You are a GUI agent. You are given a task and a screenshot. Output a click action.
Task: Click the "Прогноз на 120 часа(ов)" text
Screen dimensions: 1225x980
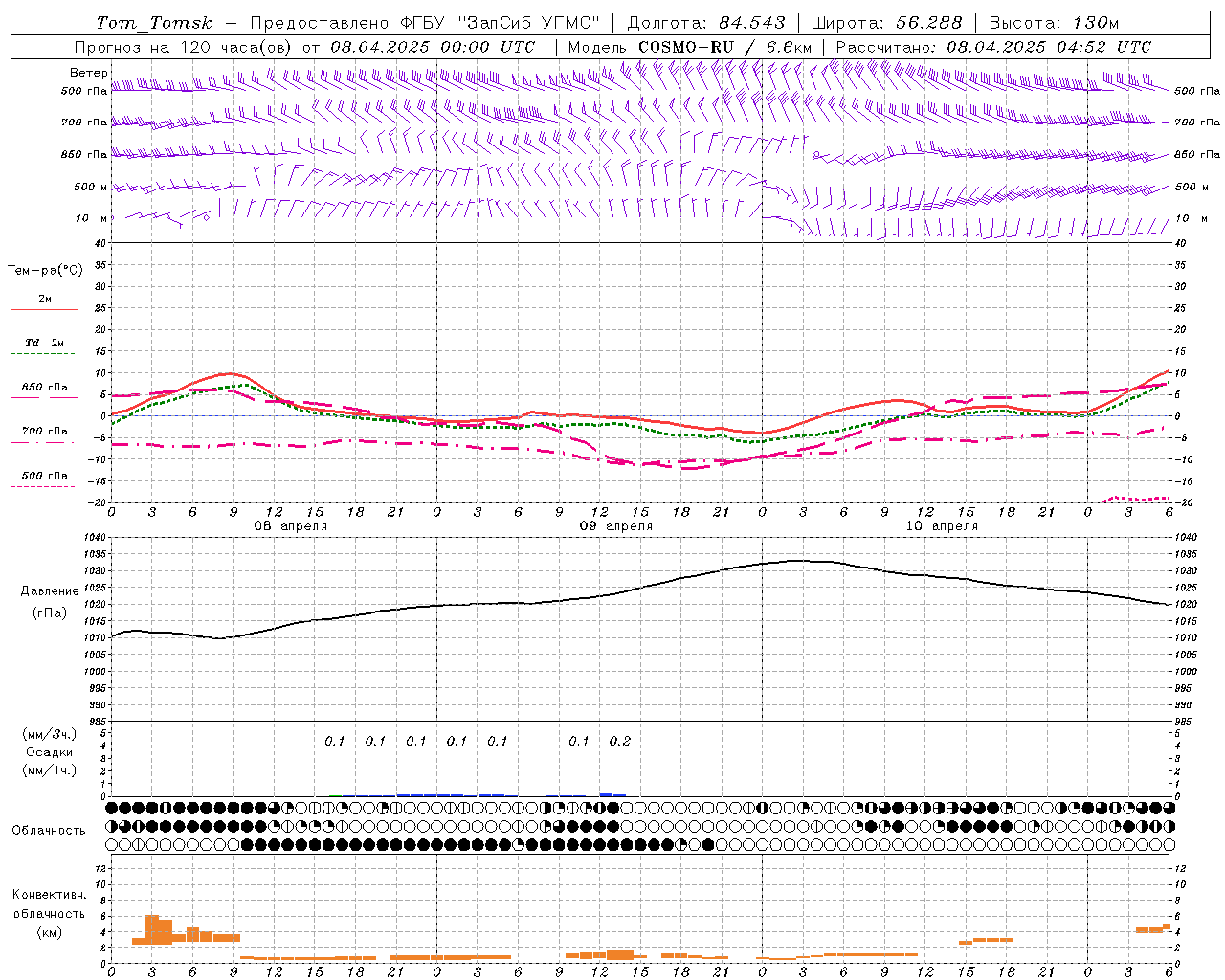click(x=184, y=47)
